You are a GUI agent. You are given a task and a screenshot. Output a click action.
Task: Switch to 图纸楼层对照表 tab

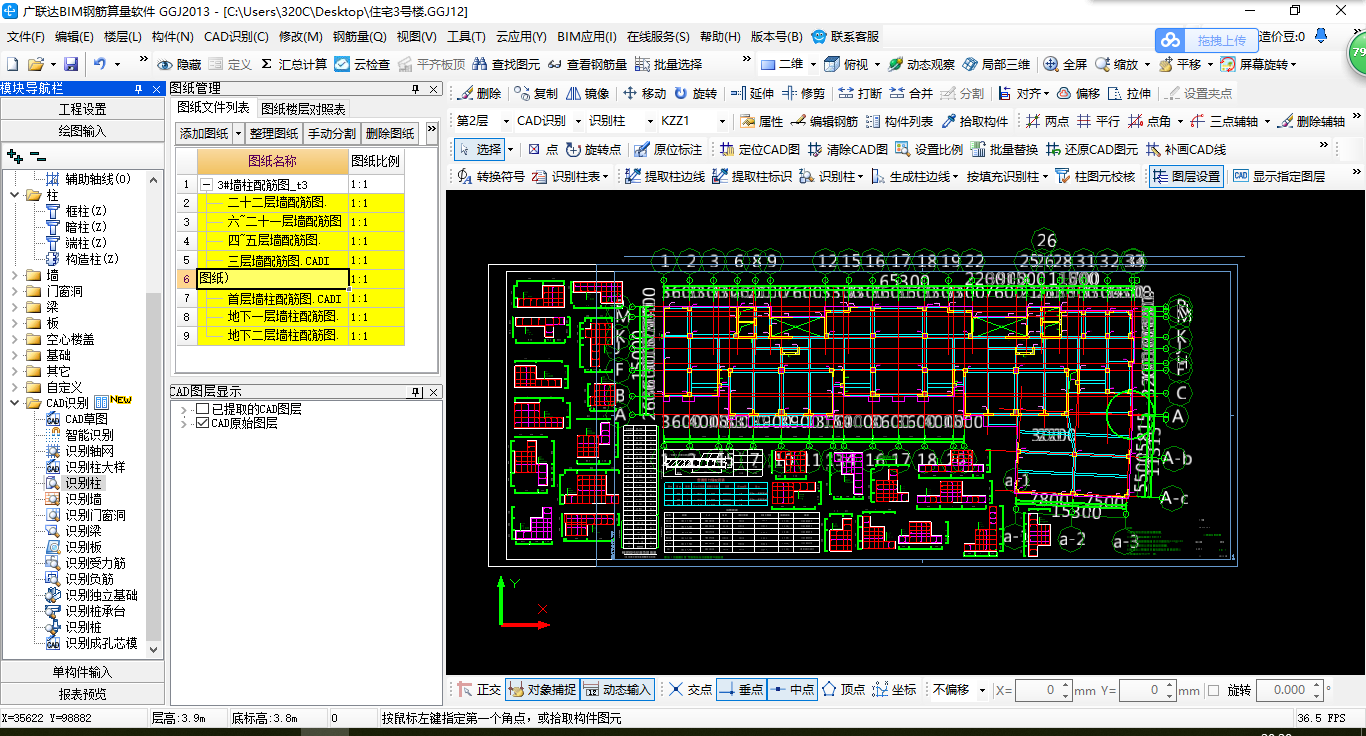(x=303, y=109)
